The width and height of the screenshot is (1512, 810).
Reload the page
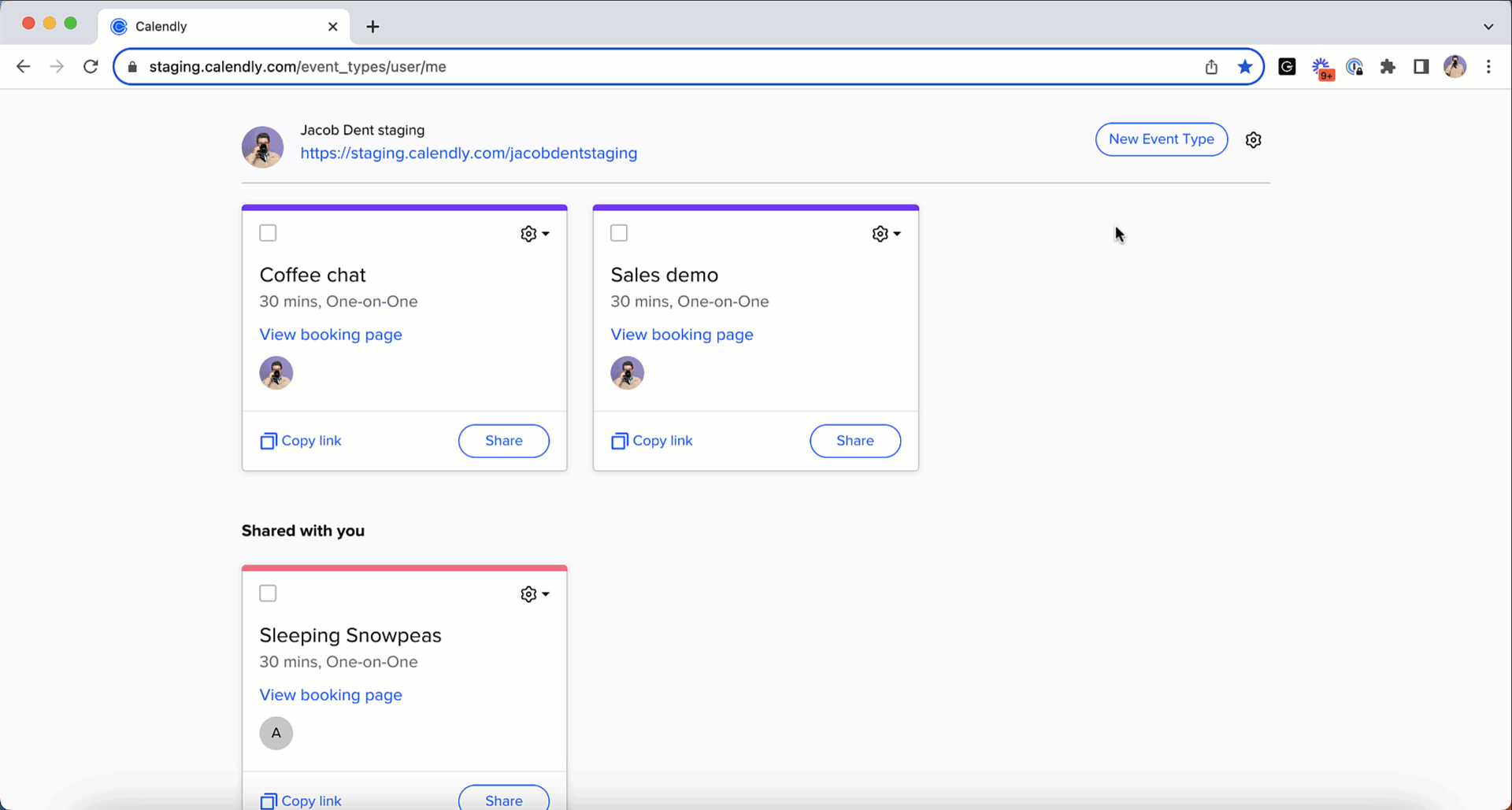point(91,67)
